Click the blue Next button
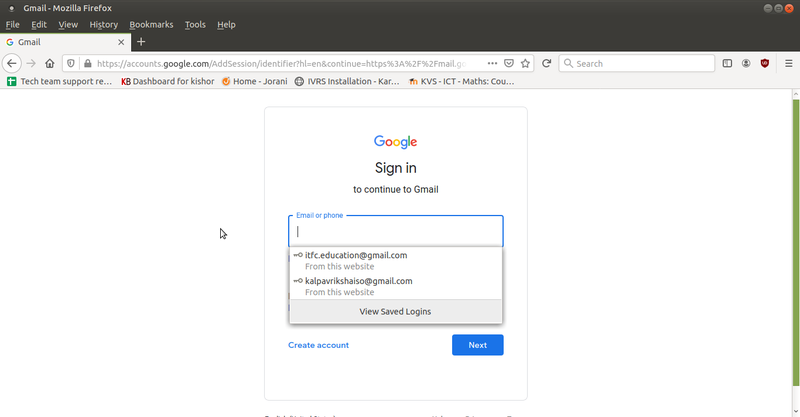 click(478, 345)
